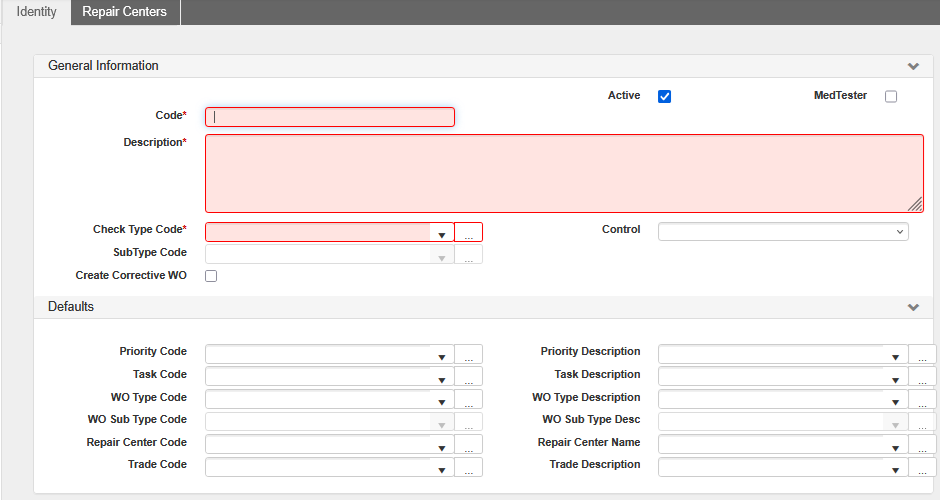This screenshot has width=940, height=500.
Task: Click the ellipsis button beside Task Code
Action: pyautogui.click(x=468, y=377)
